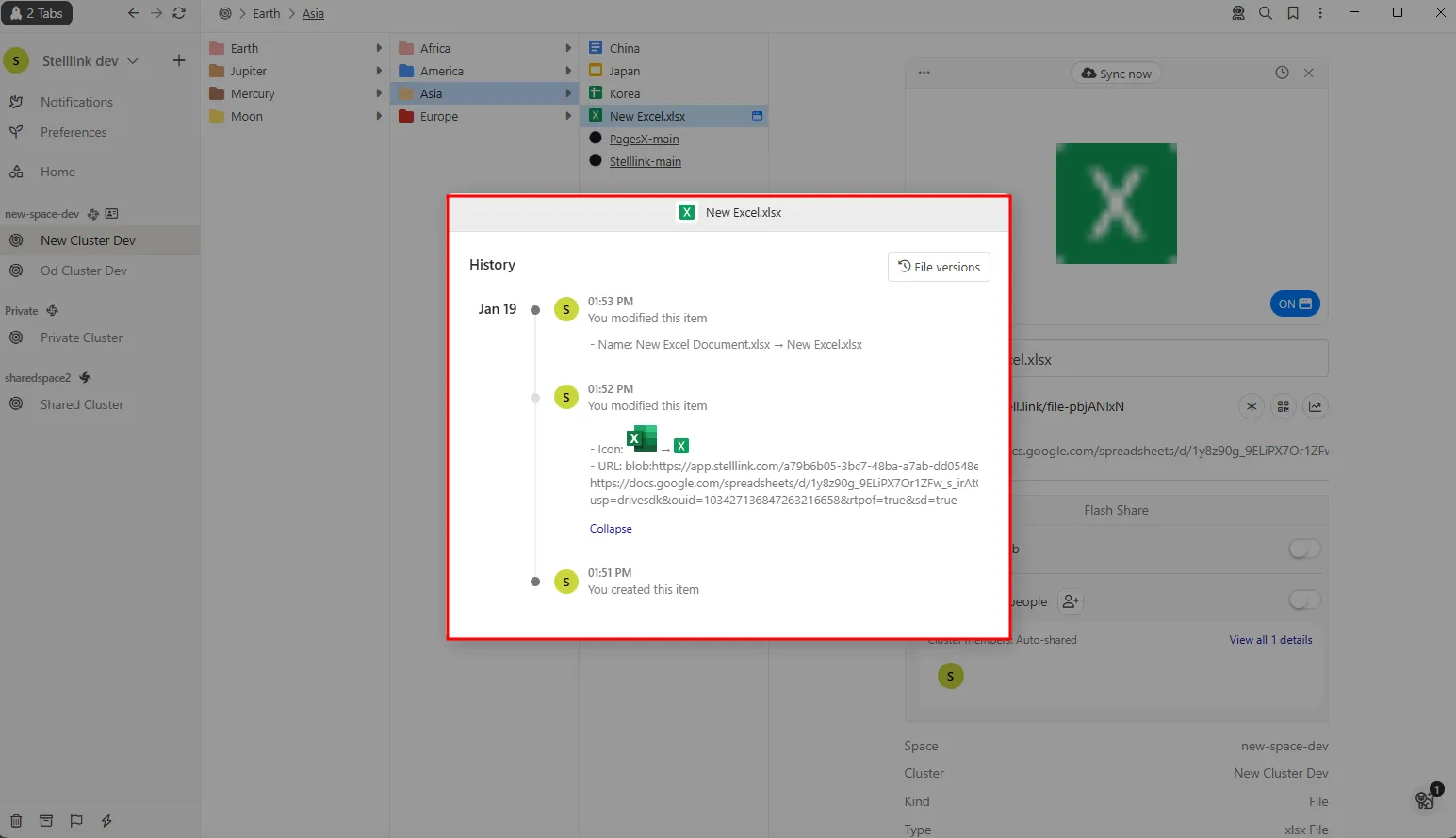Open Notifications in the sidebar
The height and width of the screenshot is (838, 1456).
point(76,102)
